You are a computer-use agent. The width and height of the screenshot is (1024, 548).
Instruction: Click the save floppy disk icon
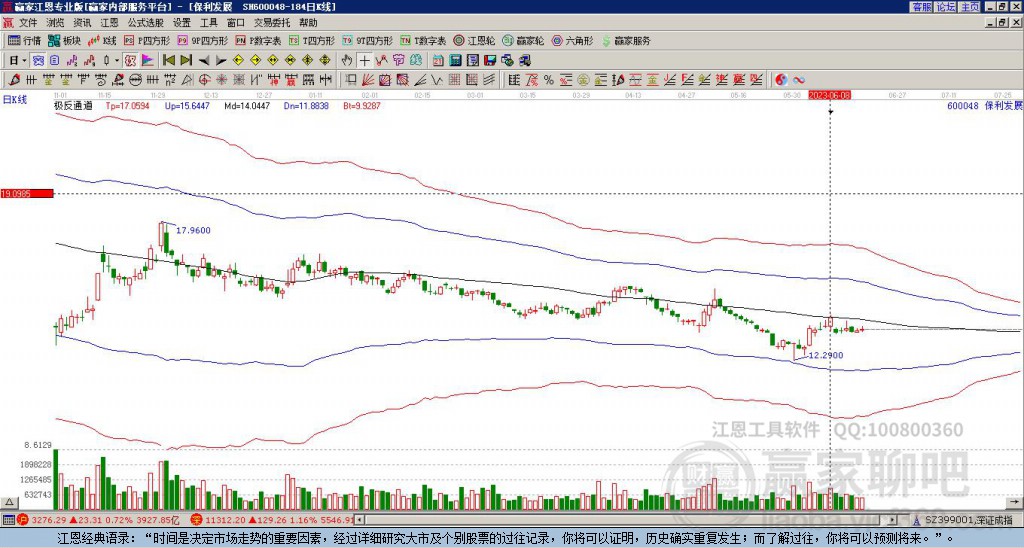489,61
